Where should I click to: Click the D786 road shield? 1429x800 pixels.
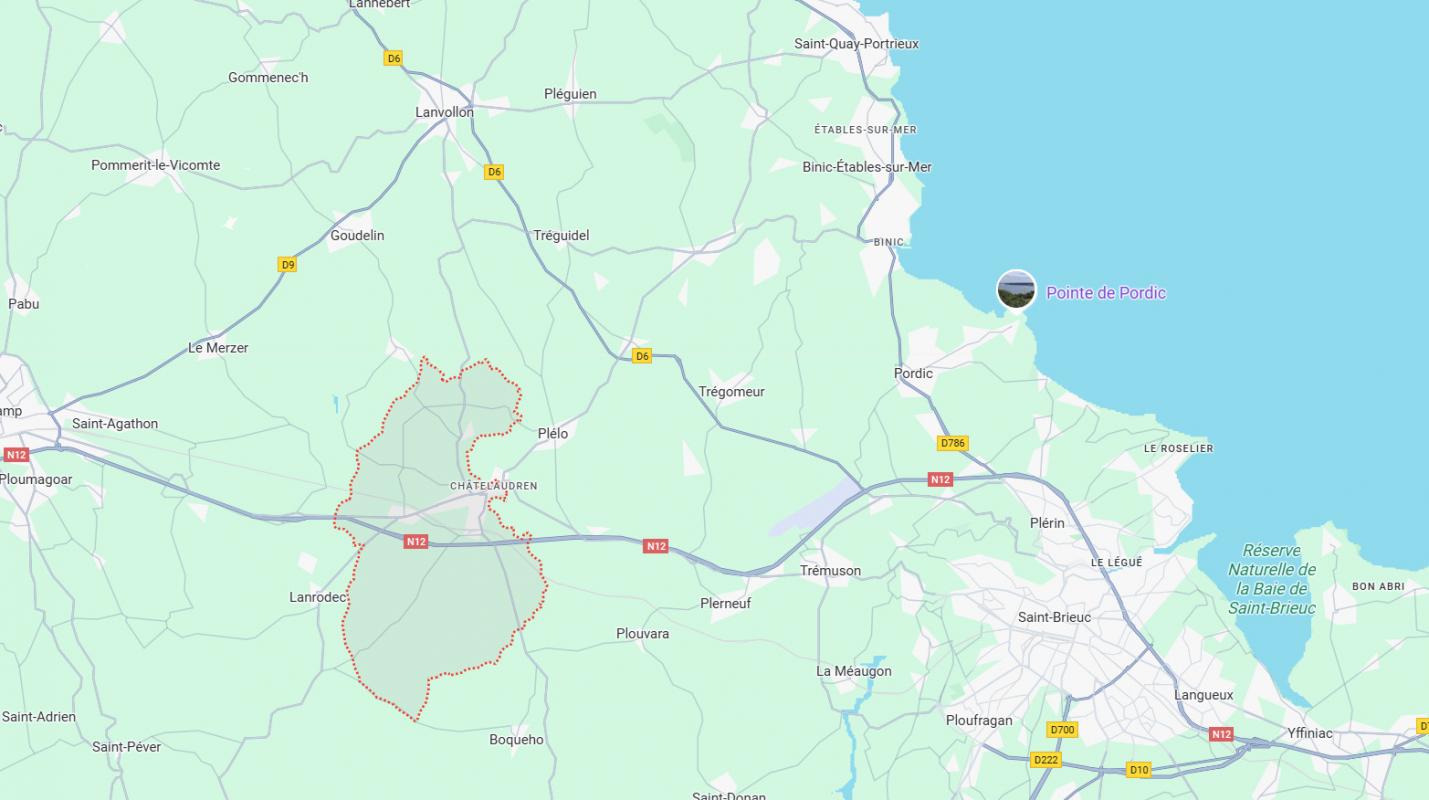[x=953, y=443]
